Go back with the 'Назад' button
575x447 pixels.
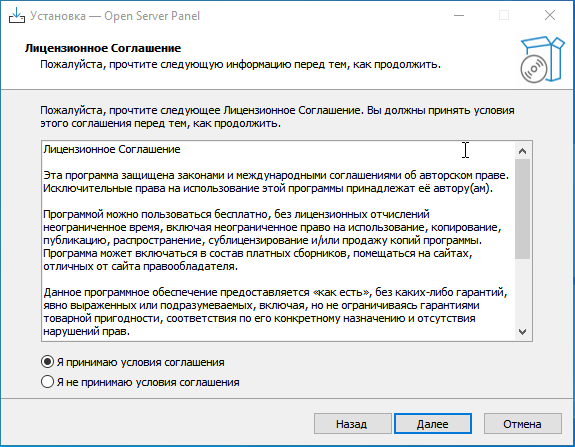point(352,424)
